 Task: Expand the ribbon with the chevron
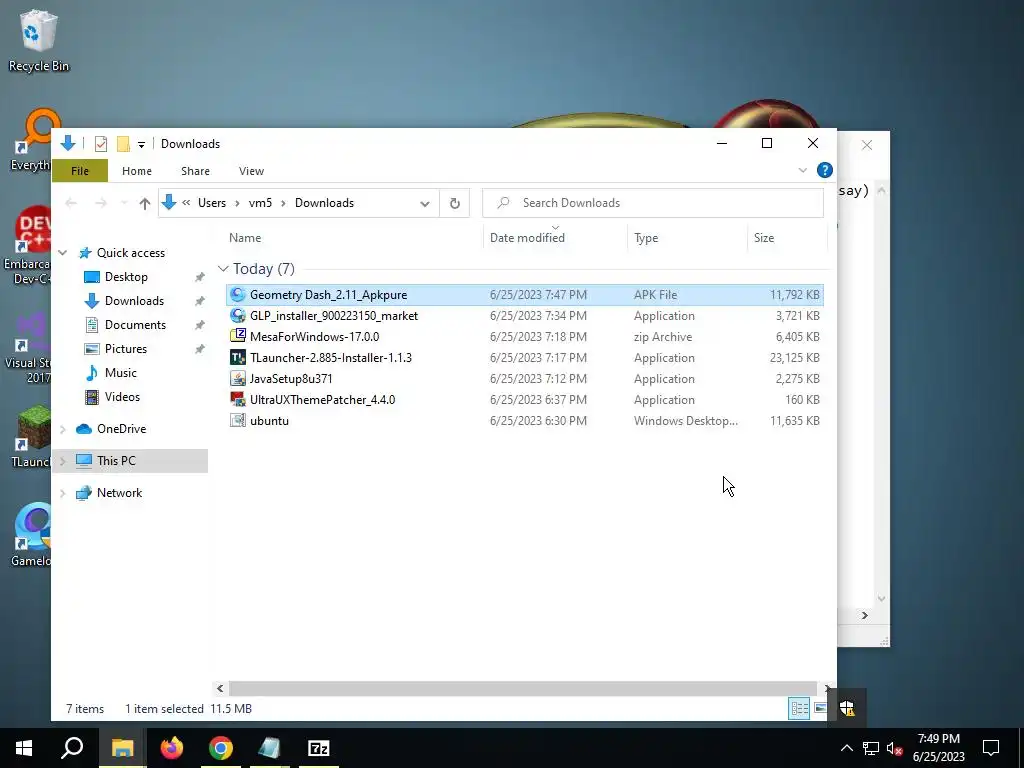pos(803,170)
